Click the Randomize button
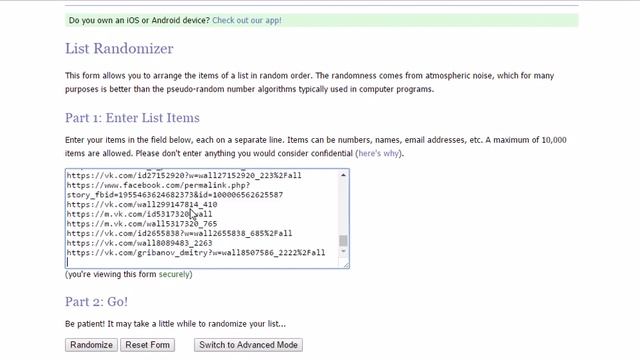The width and height of the screenshot is (640, 360). tap(91, 345)
